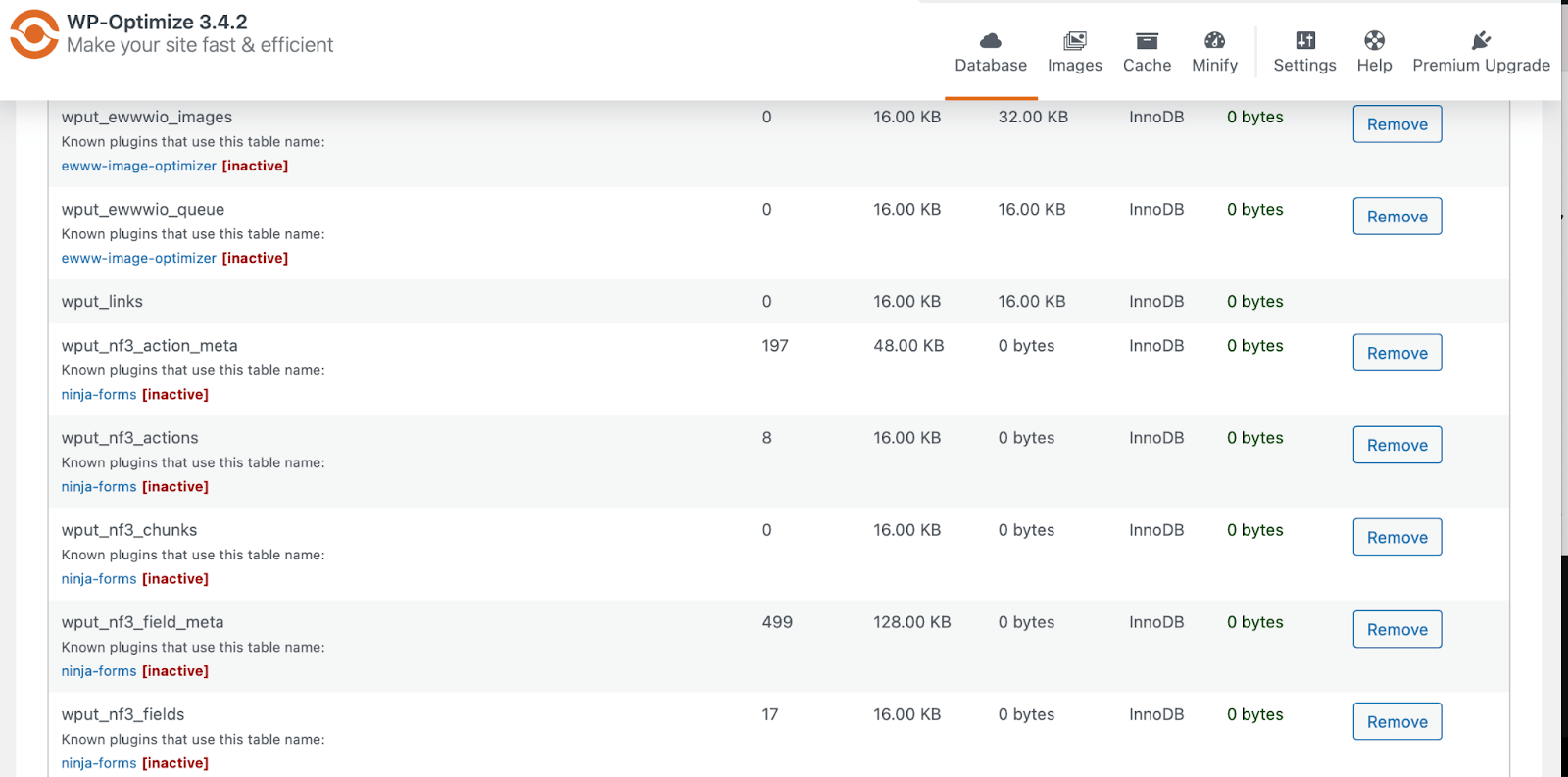The width and height of the screenshot is (1568, 777).
Task: Remove the wput_nf3_field_meta table
Action: coord(1396,629)
